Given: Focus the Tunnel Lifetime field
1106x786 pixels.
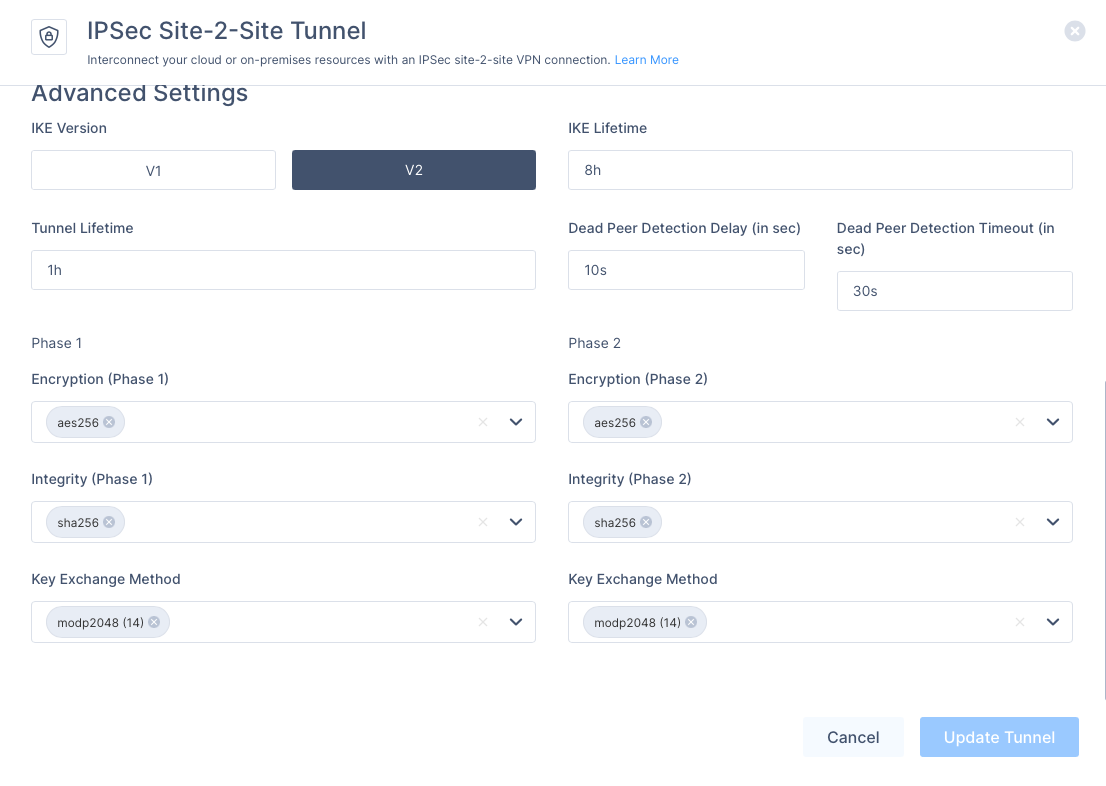Looking at the screenshot, I should point(283,270).
